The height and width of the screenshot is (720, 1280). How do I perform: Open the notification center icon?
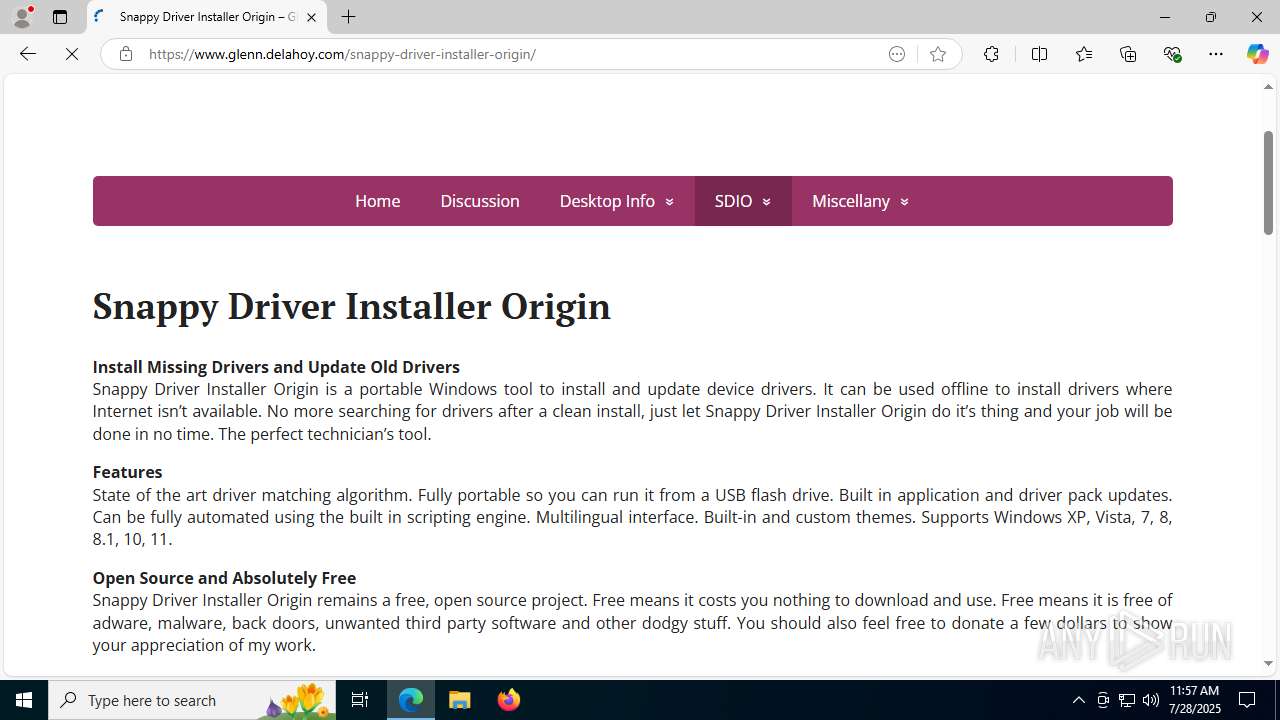coord(1248,700)
